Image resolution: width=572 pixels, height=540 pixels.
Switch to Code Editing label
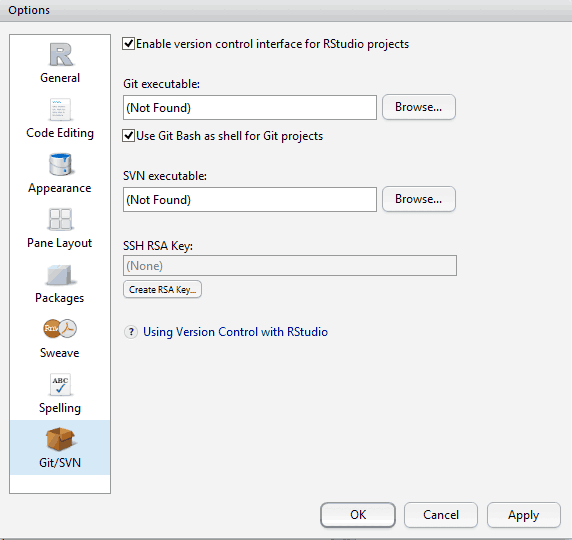[60, 133]
